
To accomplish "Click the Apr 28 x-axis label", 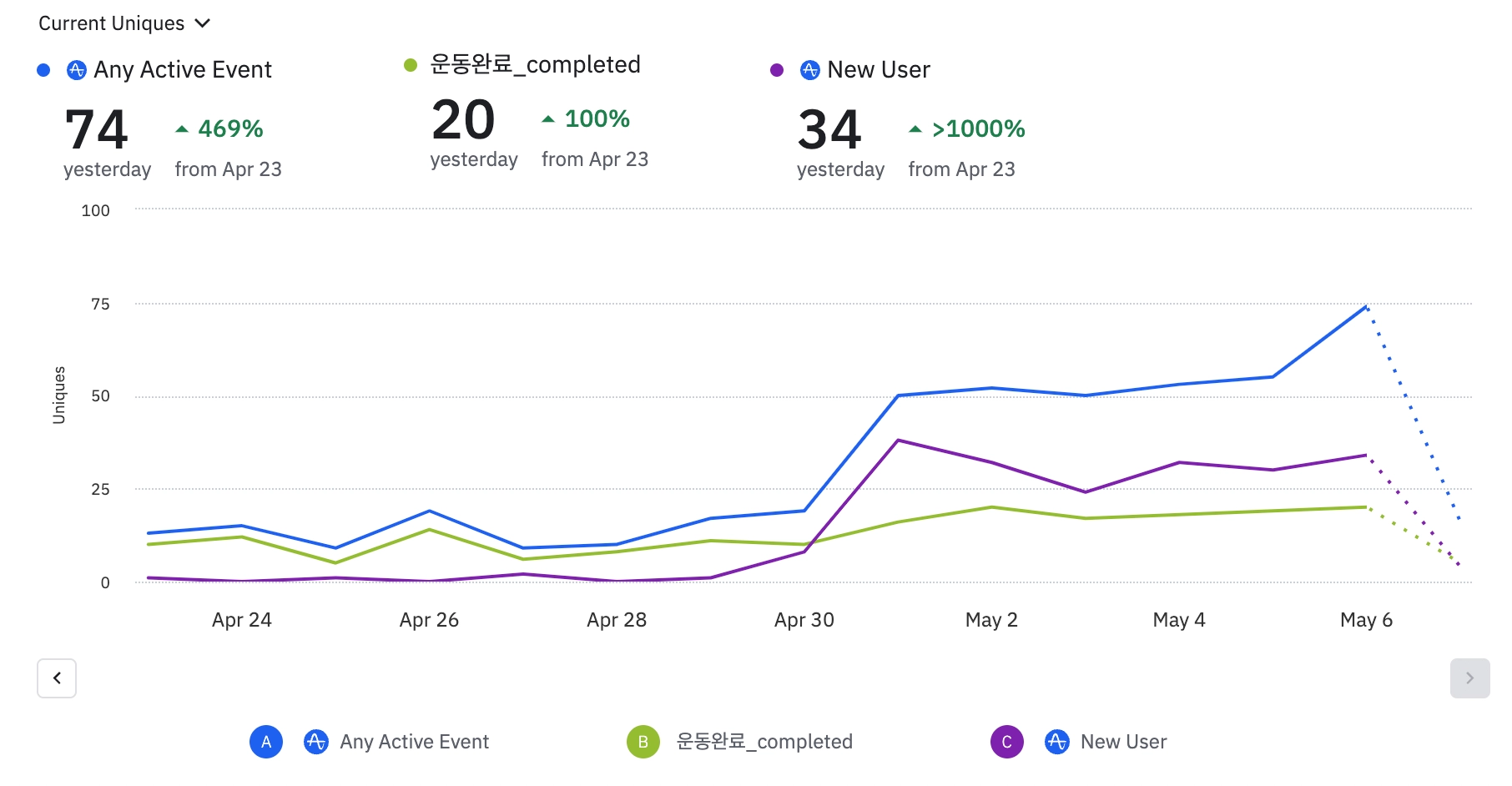I will click(x=617, y=620).
